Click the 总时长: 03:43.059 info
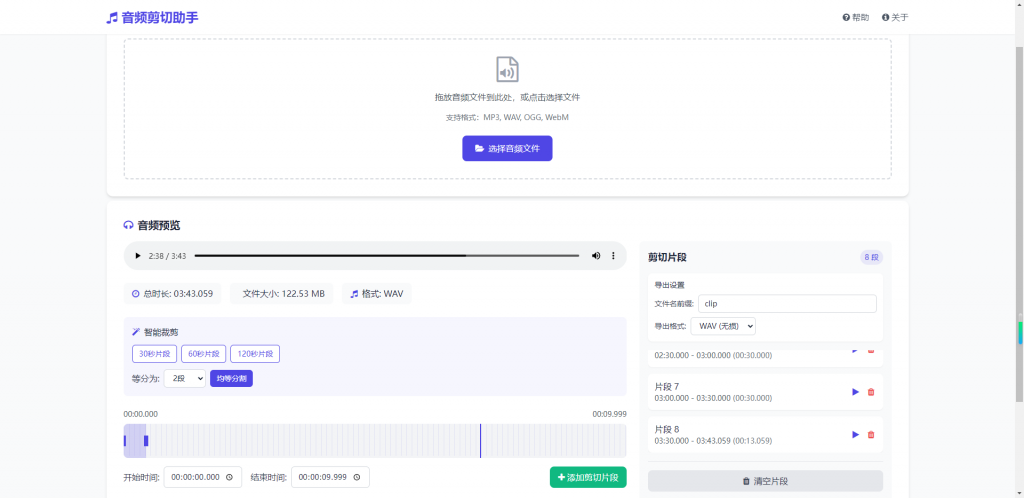The width and height of the screenshot is (1024, 498). (172, 294)
